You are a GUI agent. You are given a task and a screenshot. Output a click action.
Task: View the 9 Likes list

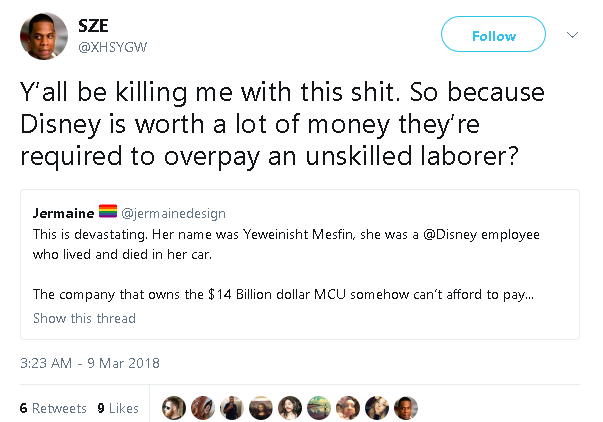(118, 408)
